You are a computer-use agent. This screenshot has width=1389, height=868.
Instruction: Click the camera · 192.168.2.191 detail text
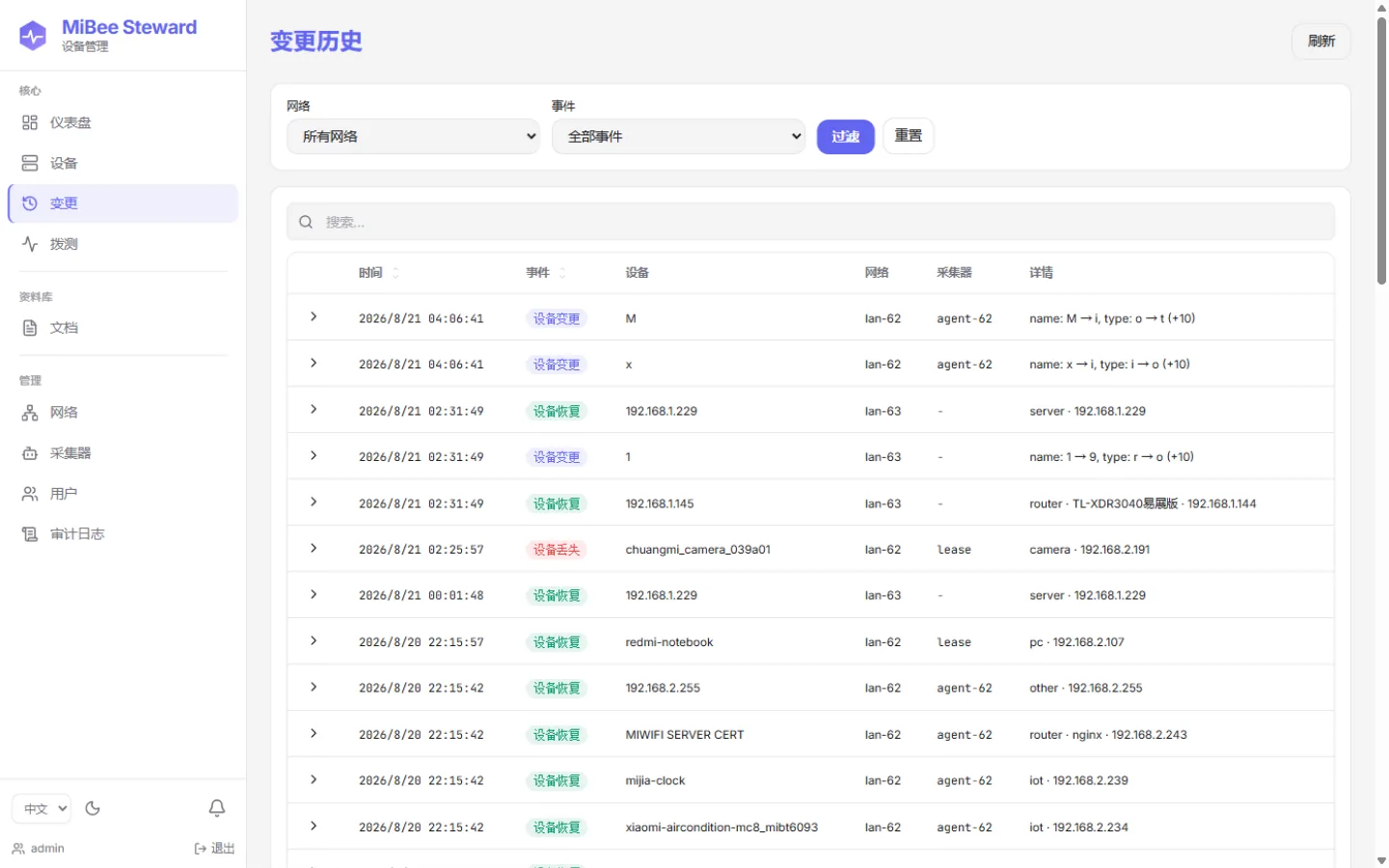1090,550
